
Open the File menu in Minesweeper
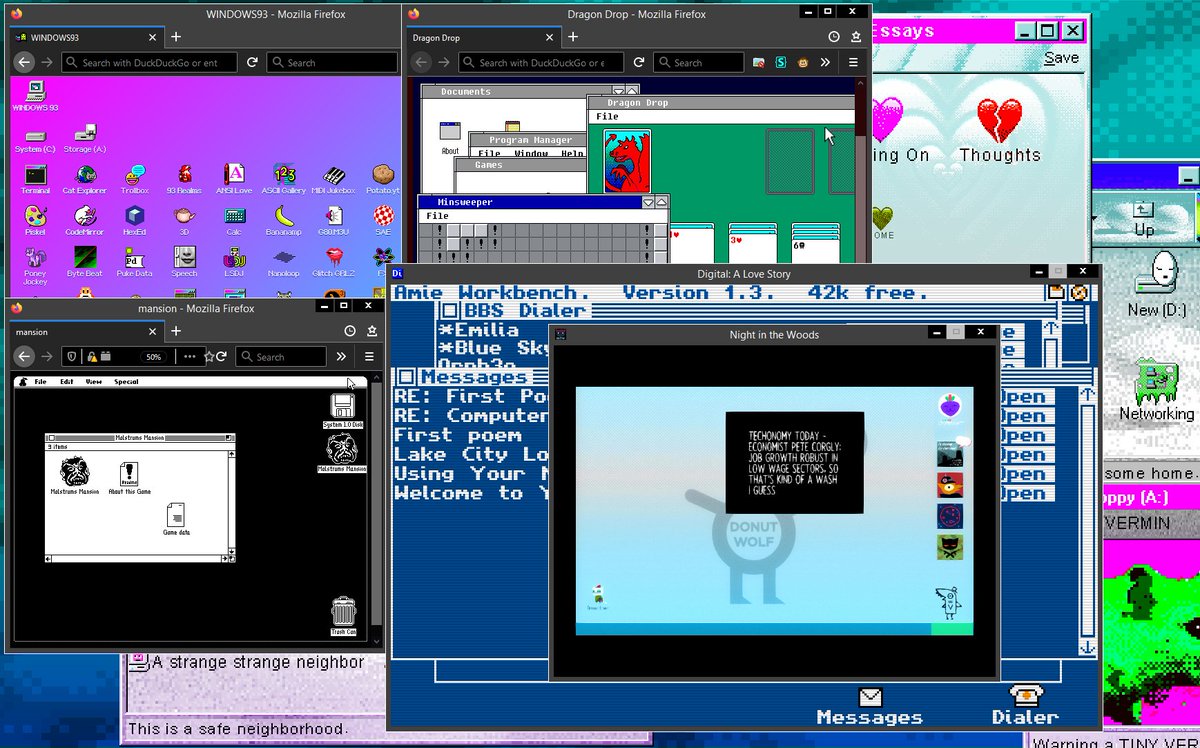437,216
